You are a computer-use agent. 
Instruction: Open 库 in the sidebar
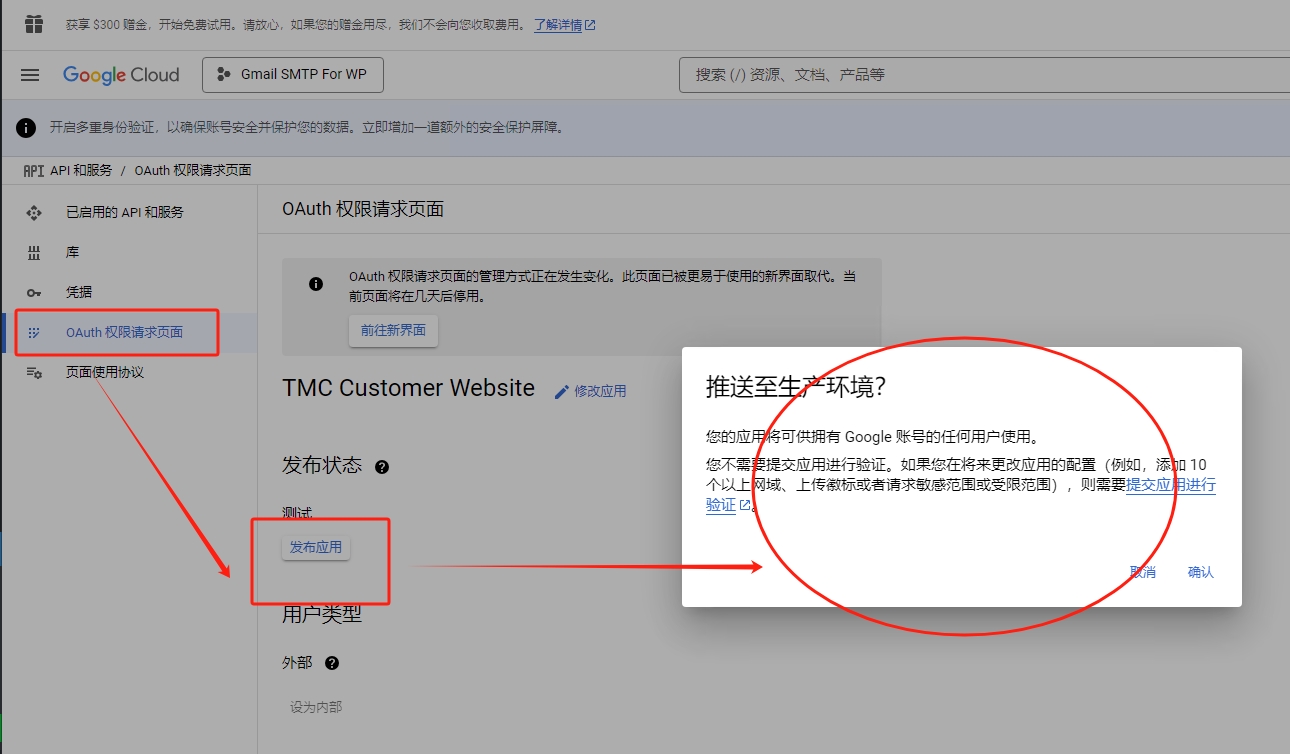click(72, 252)
